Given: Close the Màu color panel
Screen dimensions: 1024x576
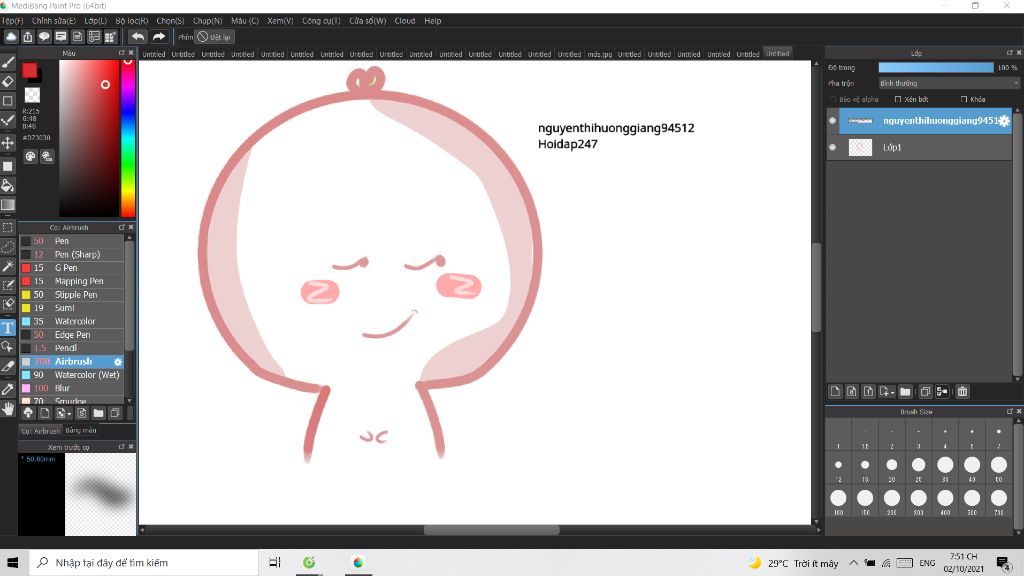Looking at the screenshot, I should click(131, 53).
